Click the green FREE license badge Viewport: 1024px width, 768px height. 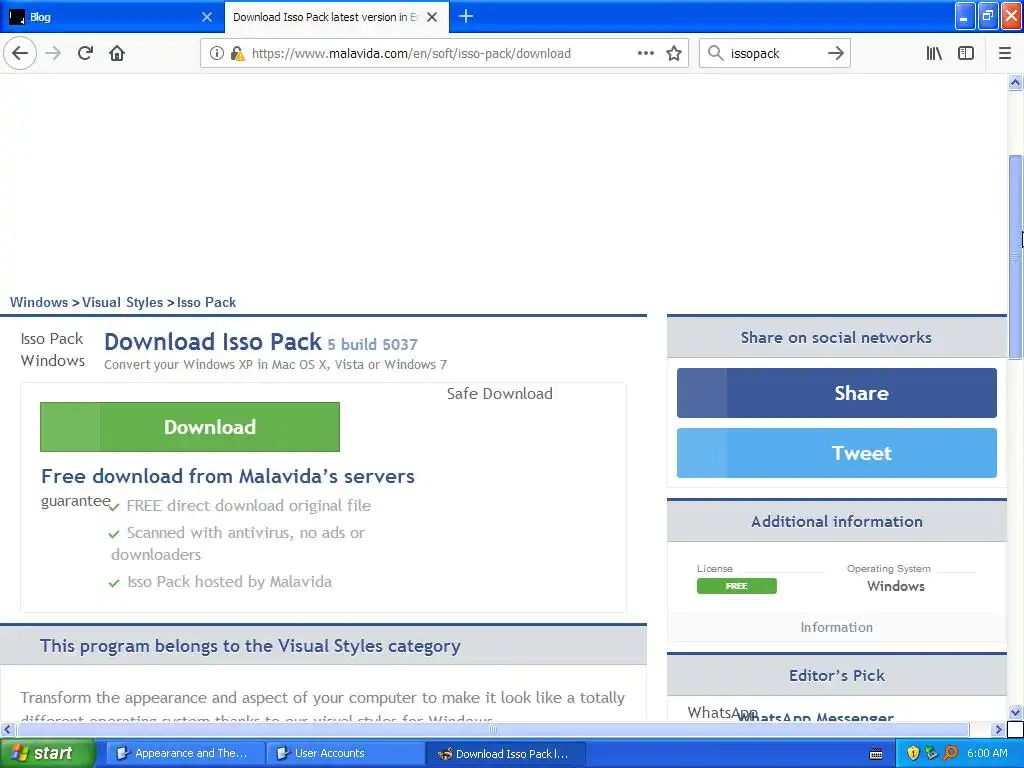coord(737,586)
